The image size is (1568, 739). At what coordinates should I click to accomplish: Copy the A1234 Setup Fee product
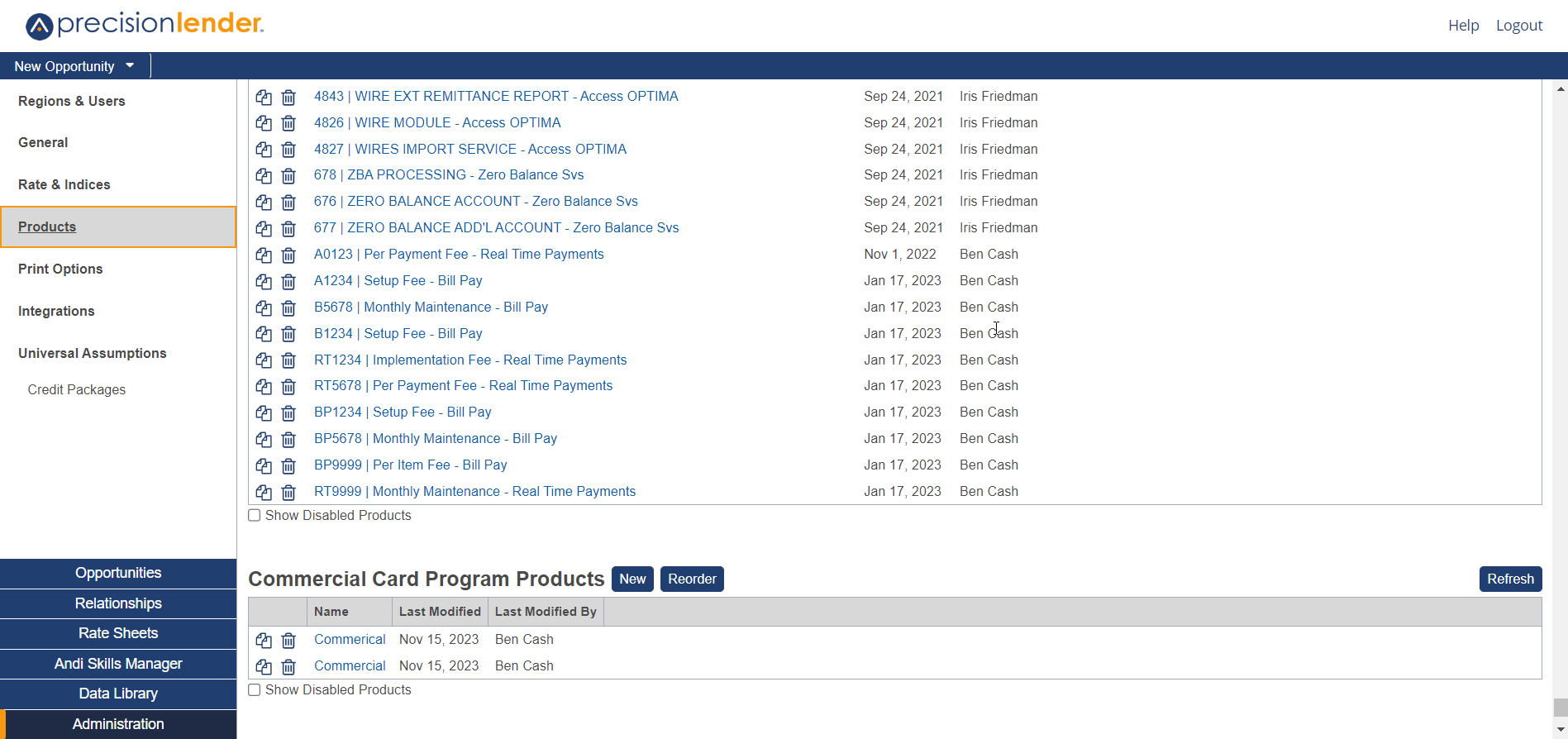[x=264, y=282]
